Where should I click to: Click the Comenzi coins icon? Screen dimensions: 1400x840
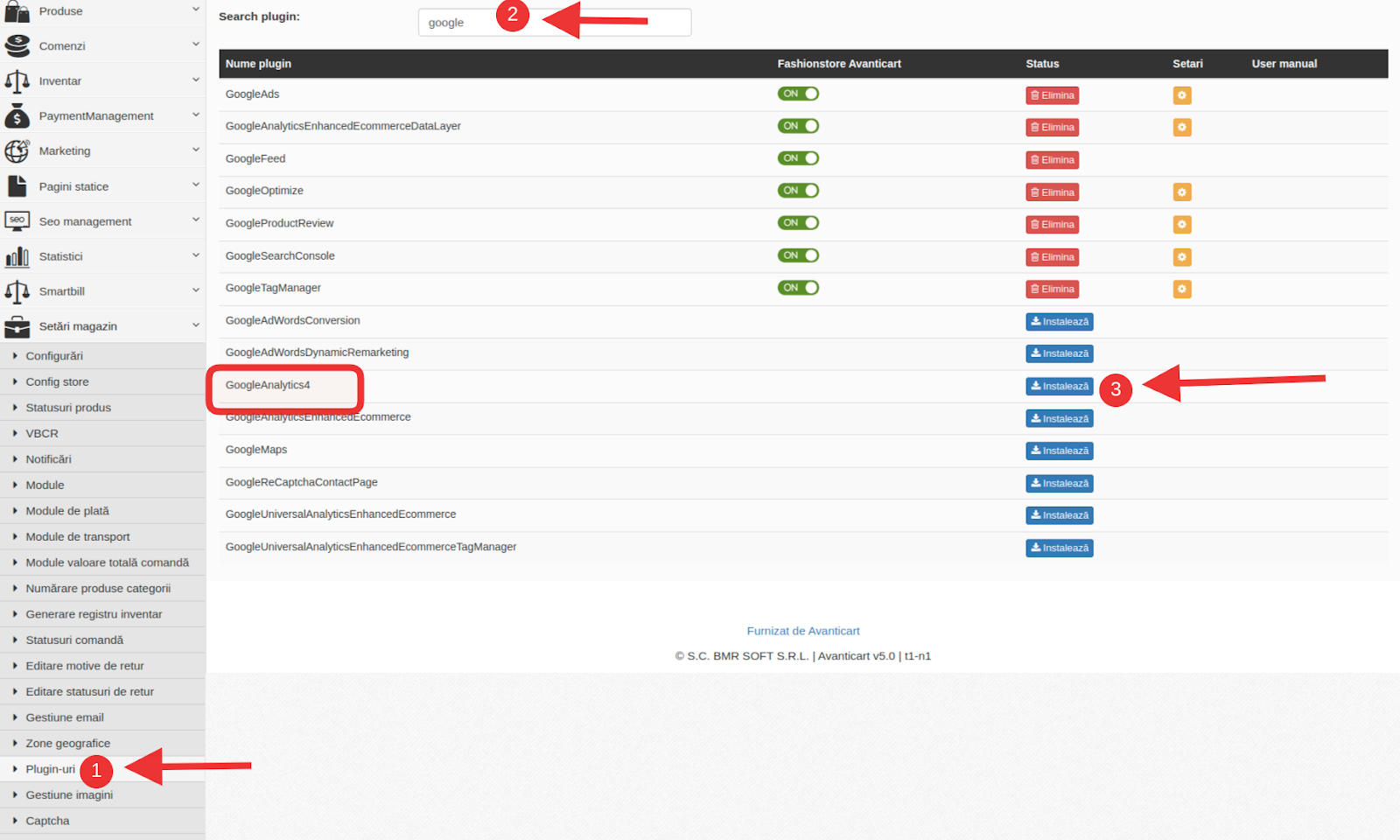[17, 45]
